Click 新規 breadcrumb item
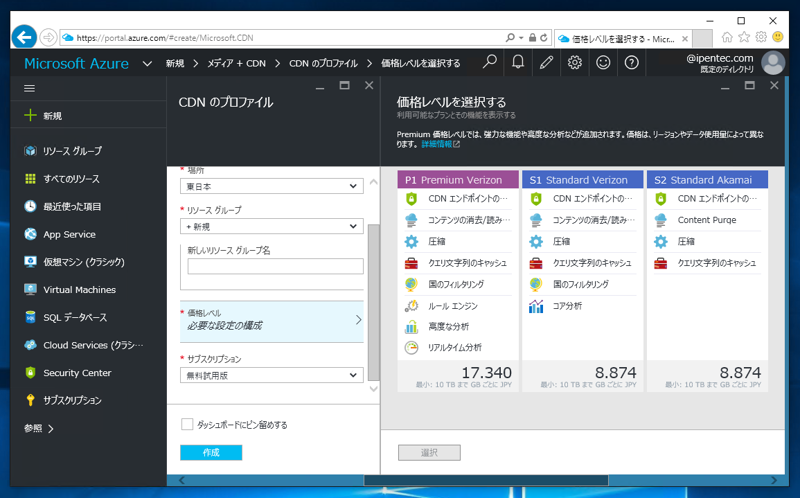 (174, 63)
